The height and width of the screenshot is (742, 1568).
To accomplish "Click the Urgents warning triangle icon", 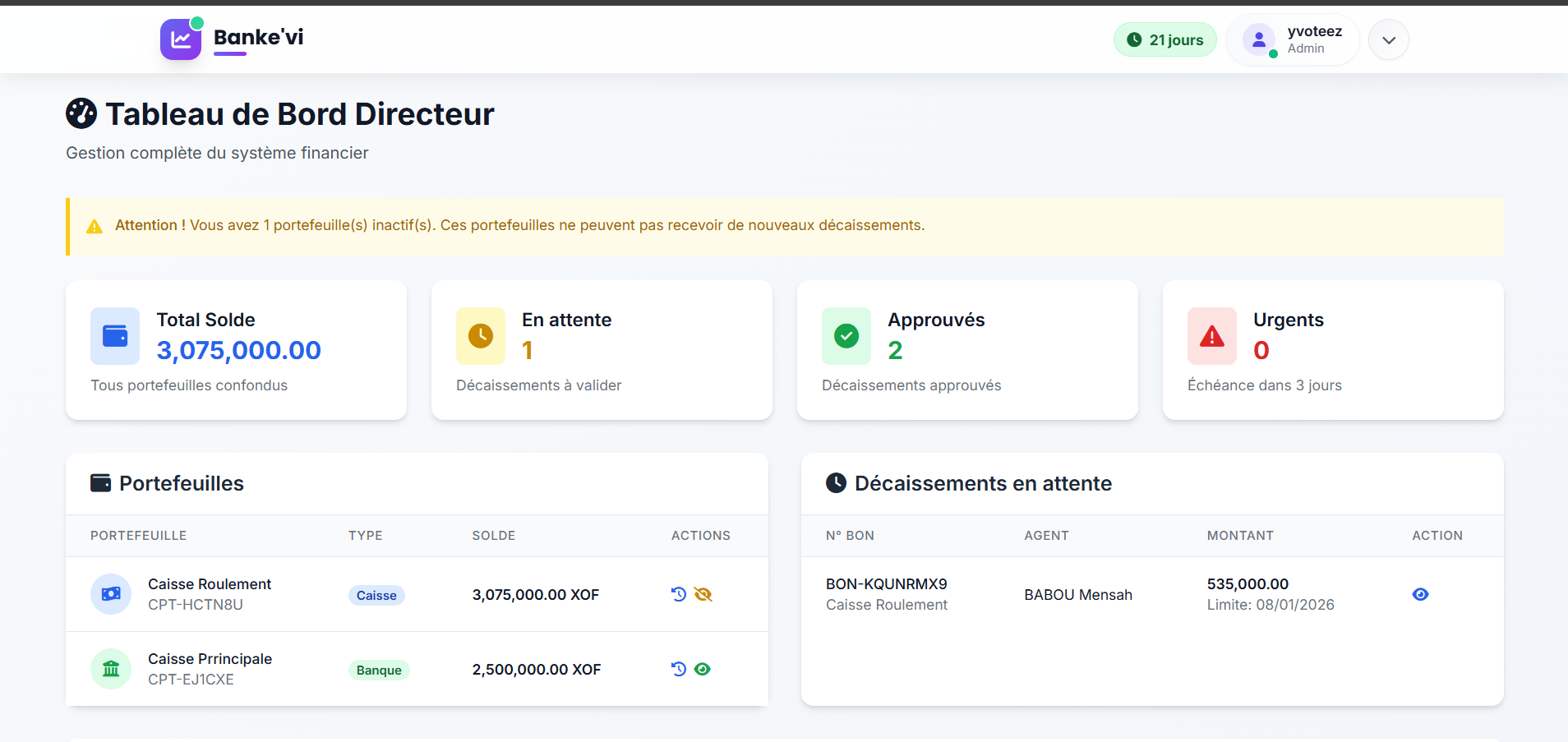I will point(1212,336).
